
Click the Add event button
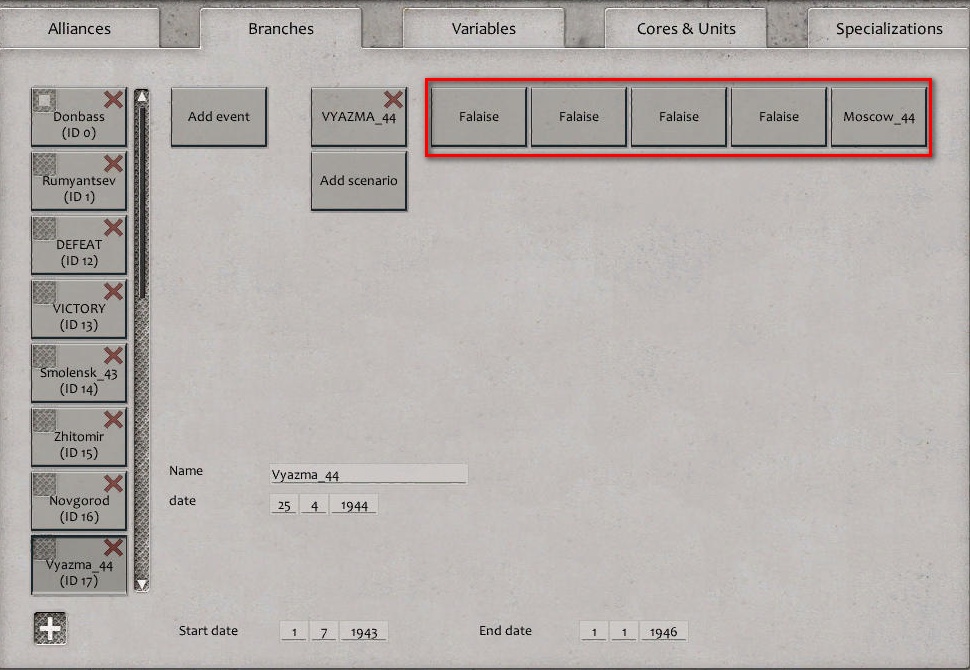tap(219, 116)
